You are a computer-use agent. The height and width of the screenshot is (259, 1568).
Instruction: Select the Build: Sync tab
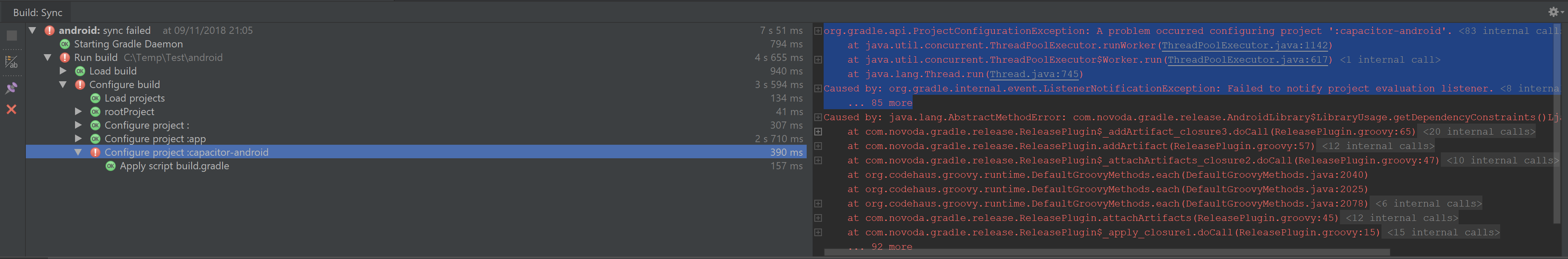[x=38, y=12]
